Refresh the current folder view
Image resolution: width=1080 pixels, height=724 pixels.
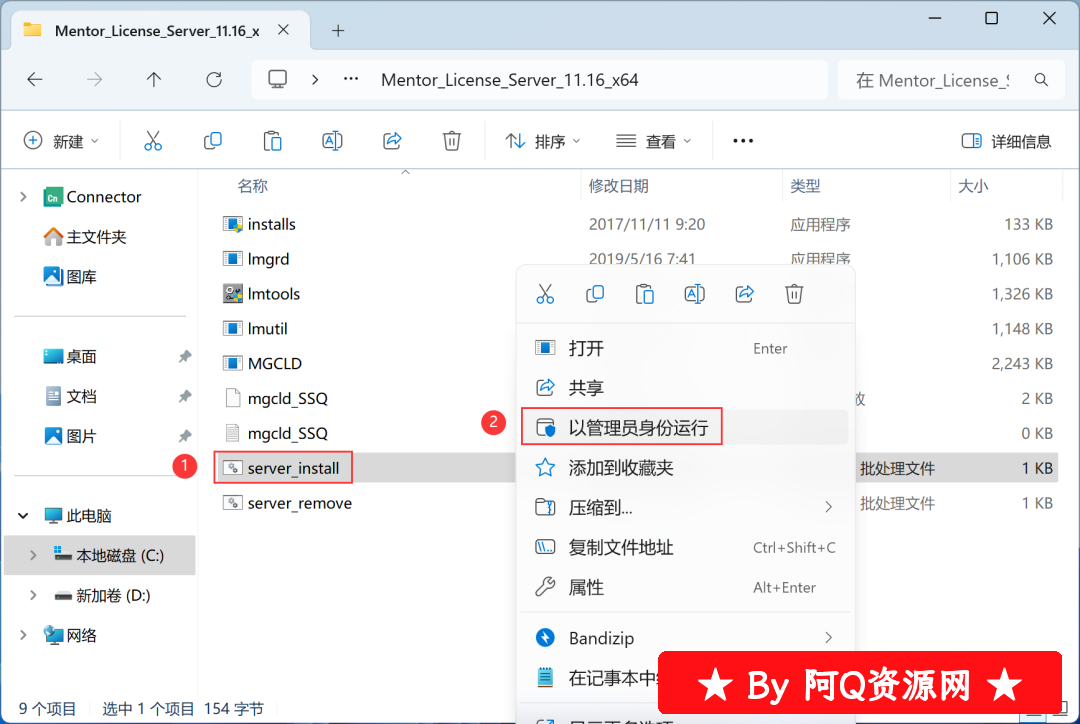(x=214, y=80)
